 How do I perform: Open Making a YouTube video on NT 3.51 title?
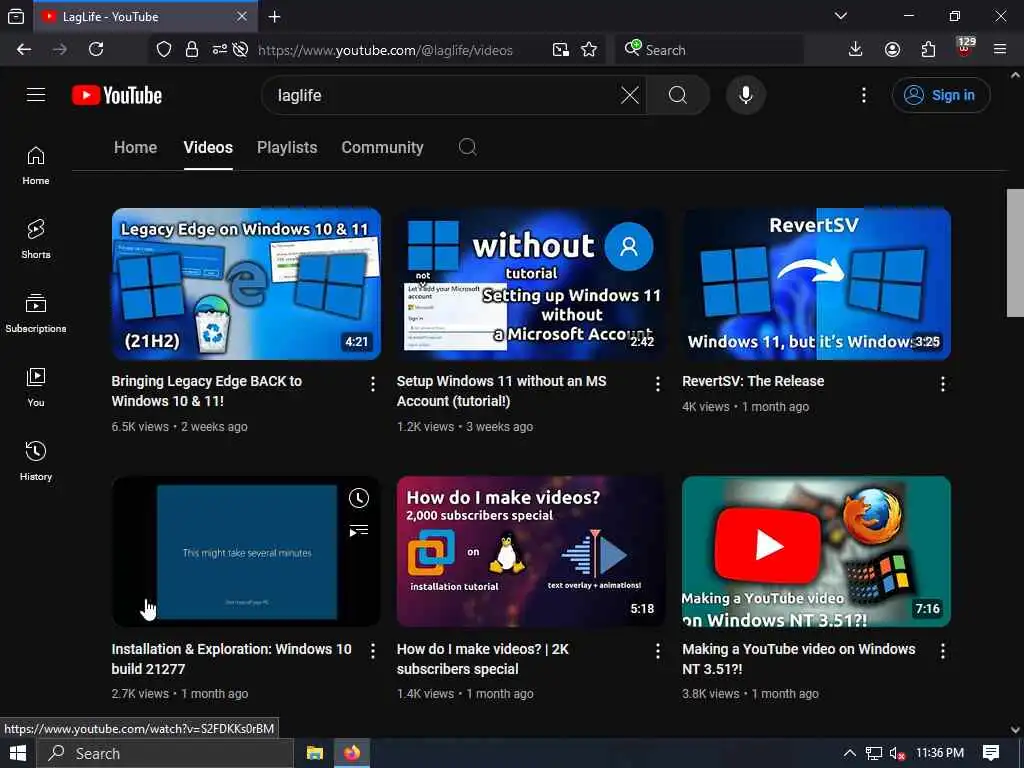(799, 659)
